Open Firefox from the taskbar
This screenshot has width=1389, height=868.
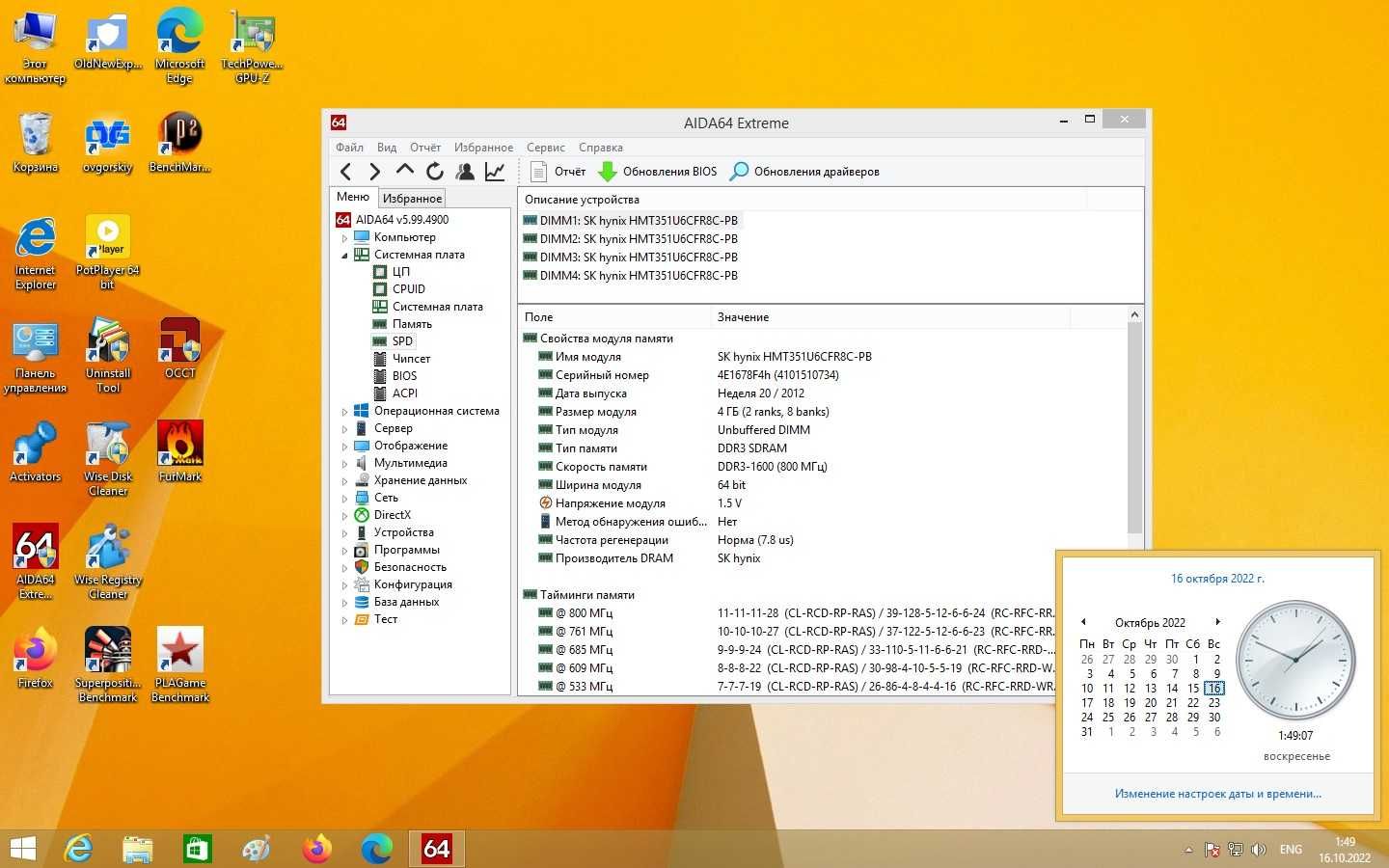coord(316,849)
